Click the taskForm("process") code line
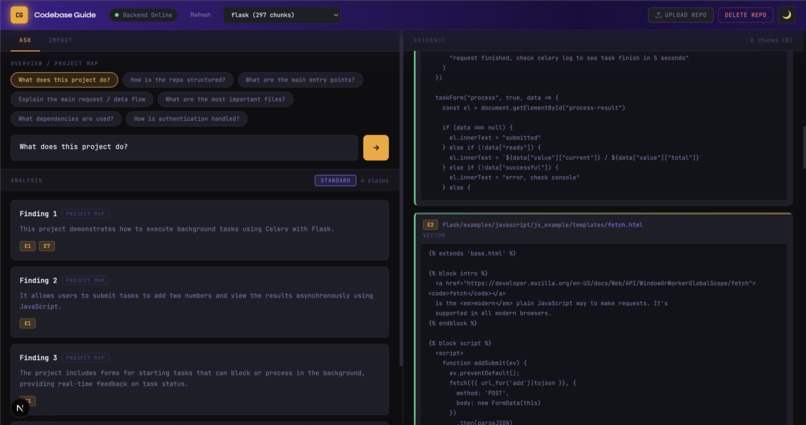The width and height of the screenshot is (806, 425). [497, 98]
